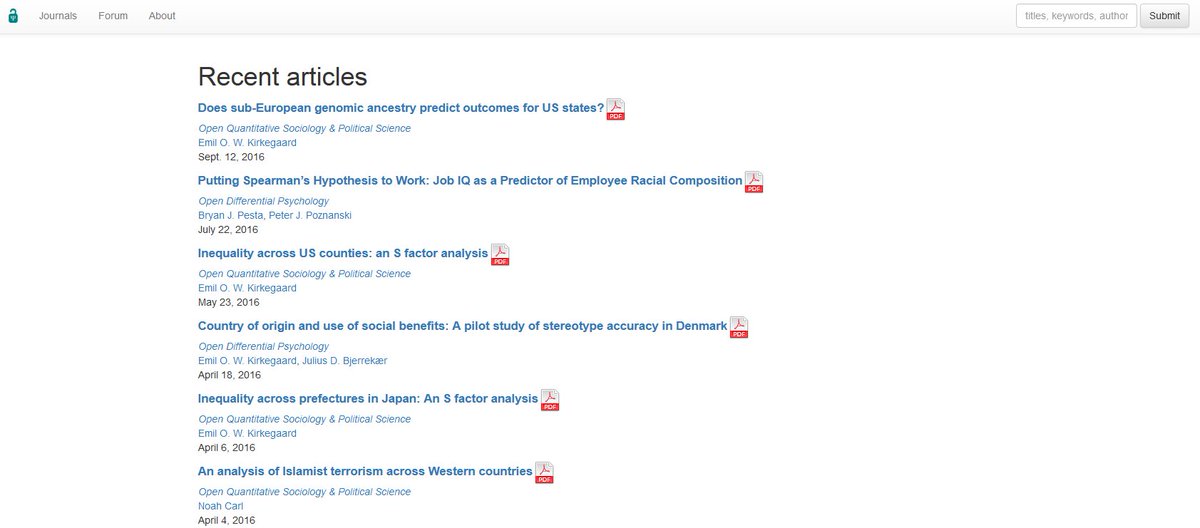View author Noah Carl's page
Screen dimensions: 1200x528
[x=221, y=506]
